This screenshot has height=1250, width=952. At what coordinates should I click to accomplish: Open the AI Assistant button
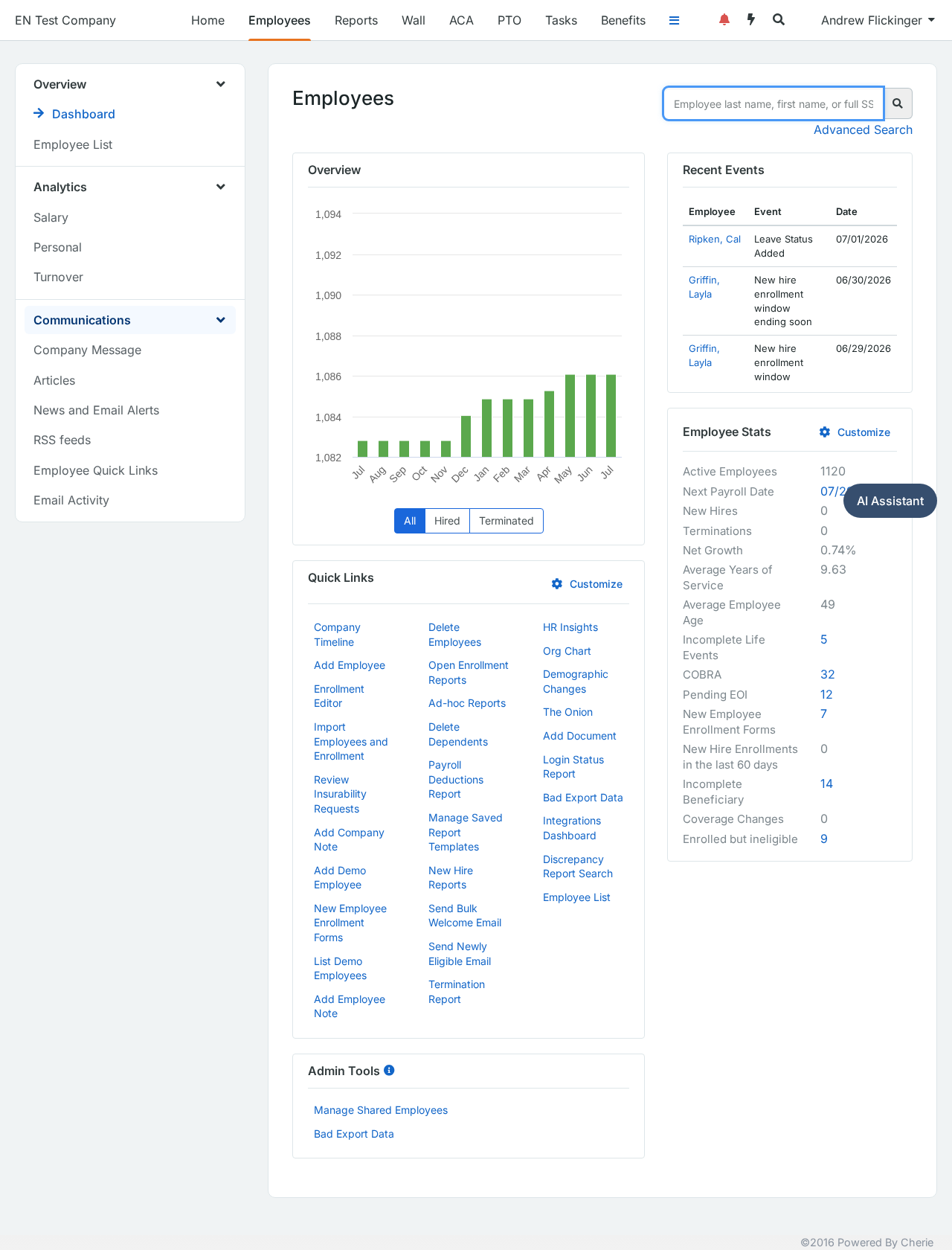890,501
